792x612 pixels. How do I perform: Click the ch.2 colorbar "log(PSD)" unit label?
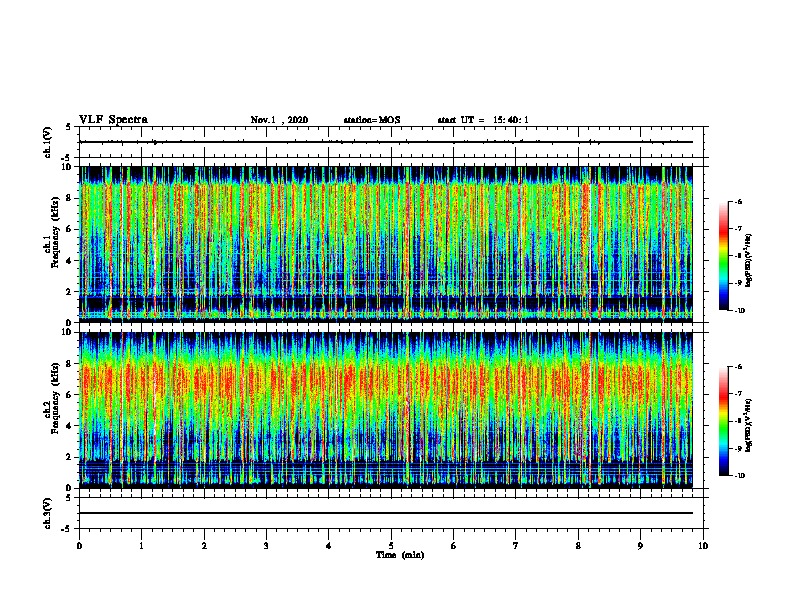749,425
